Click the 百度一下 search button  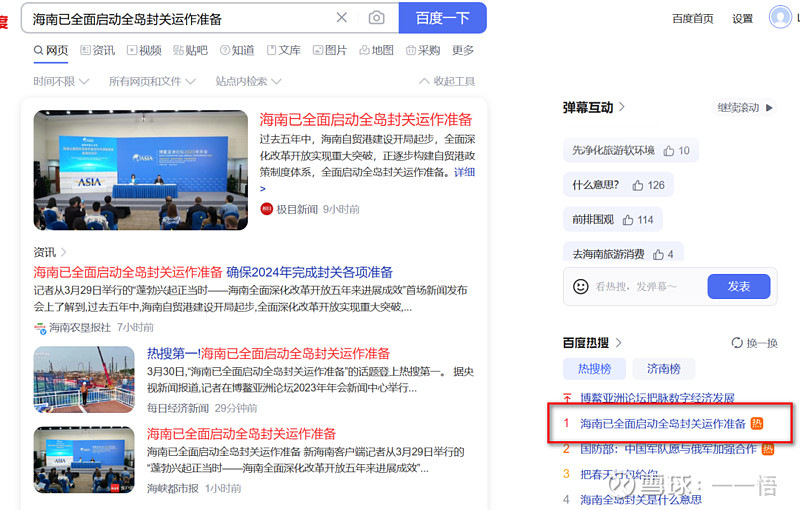442,18
